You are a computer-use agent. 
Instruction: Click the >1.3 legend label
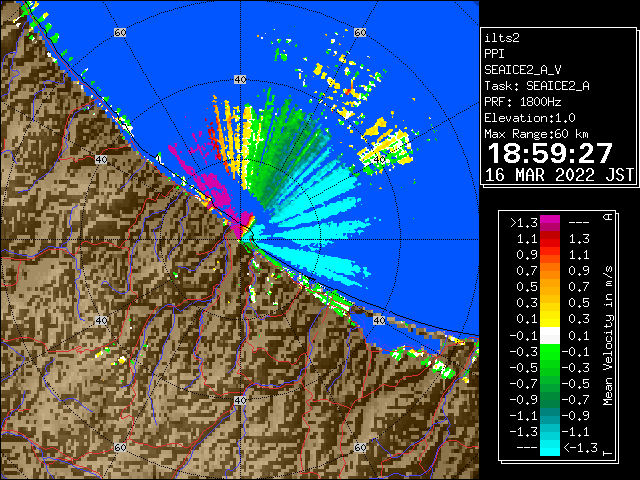point(524,223)
